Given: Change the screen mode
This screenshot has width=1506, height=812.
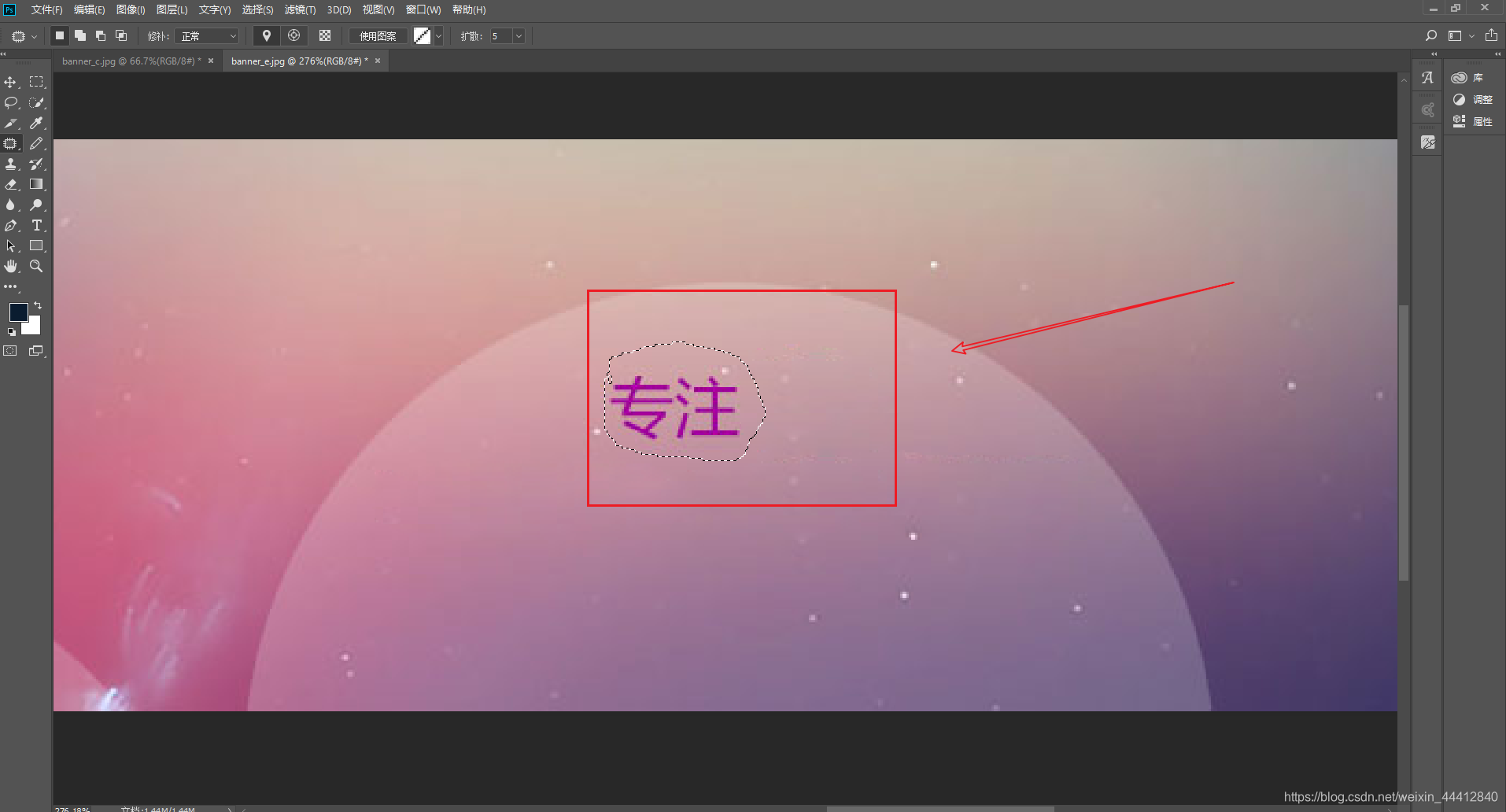Looking at the screenshot, I should [36, 351].
